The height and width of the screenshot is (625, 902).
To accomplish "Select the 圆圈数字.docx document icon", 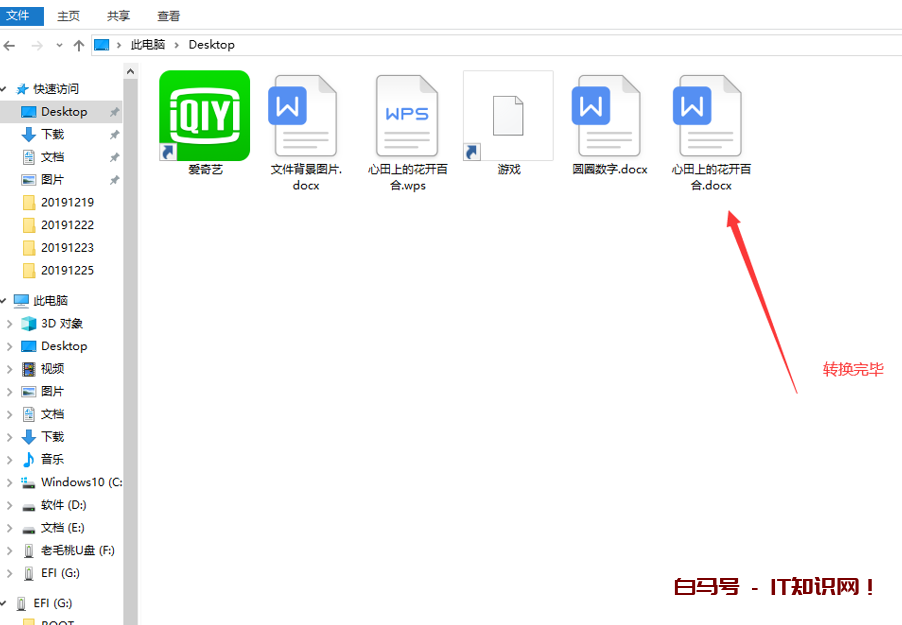I will [x=609, y=116].
